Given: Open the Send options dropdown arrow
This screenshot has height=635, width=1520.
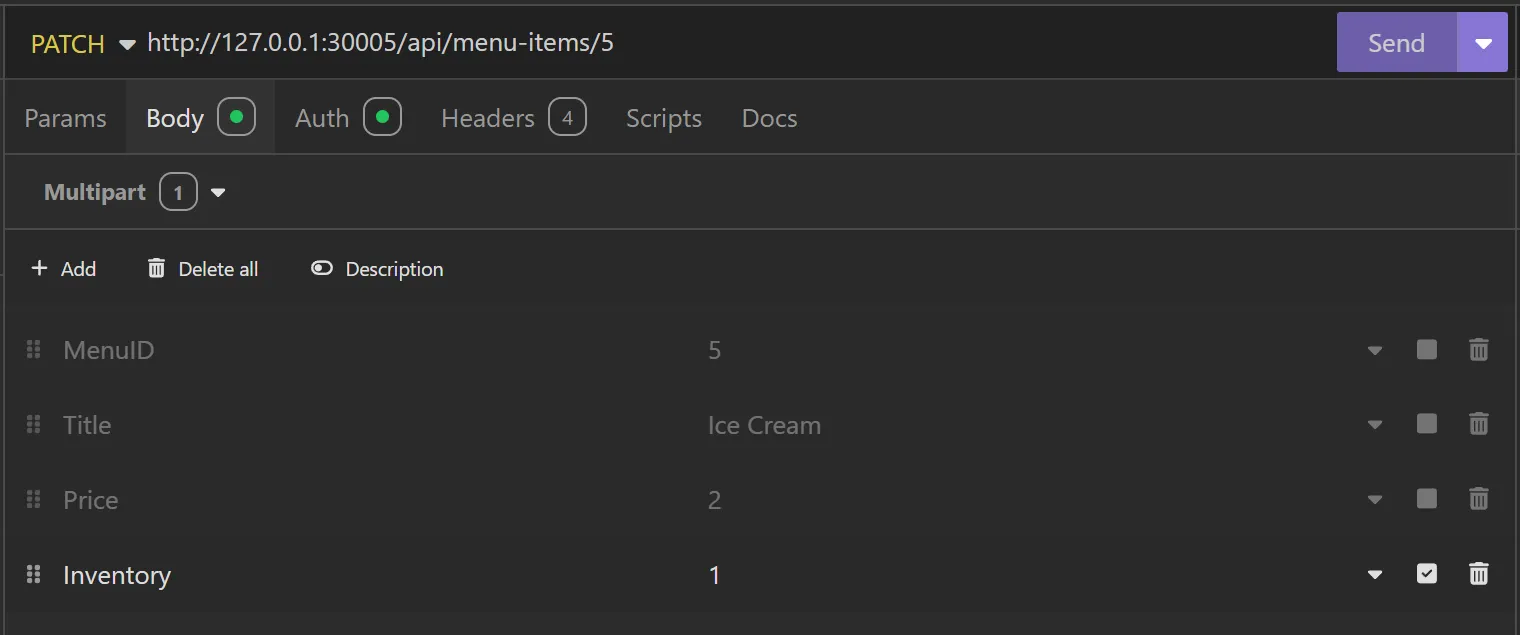Looking at the screenshot, I should coord(1483,43).
